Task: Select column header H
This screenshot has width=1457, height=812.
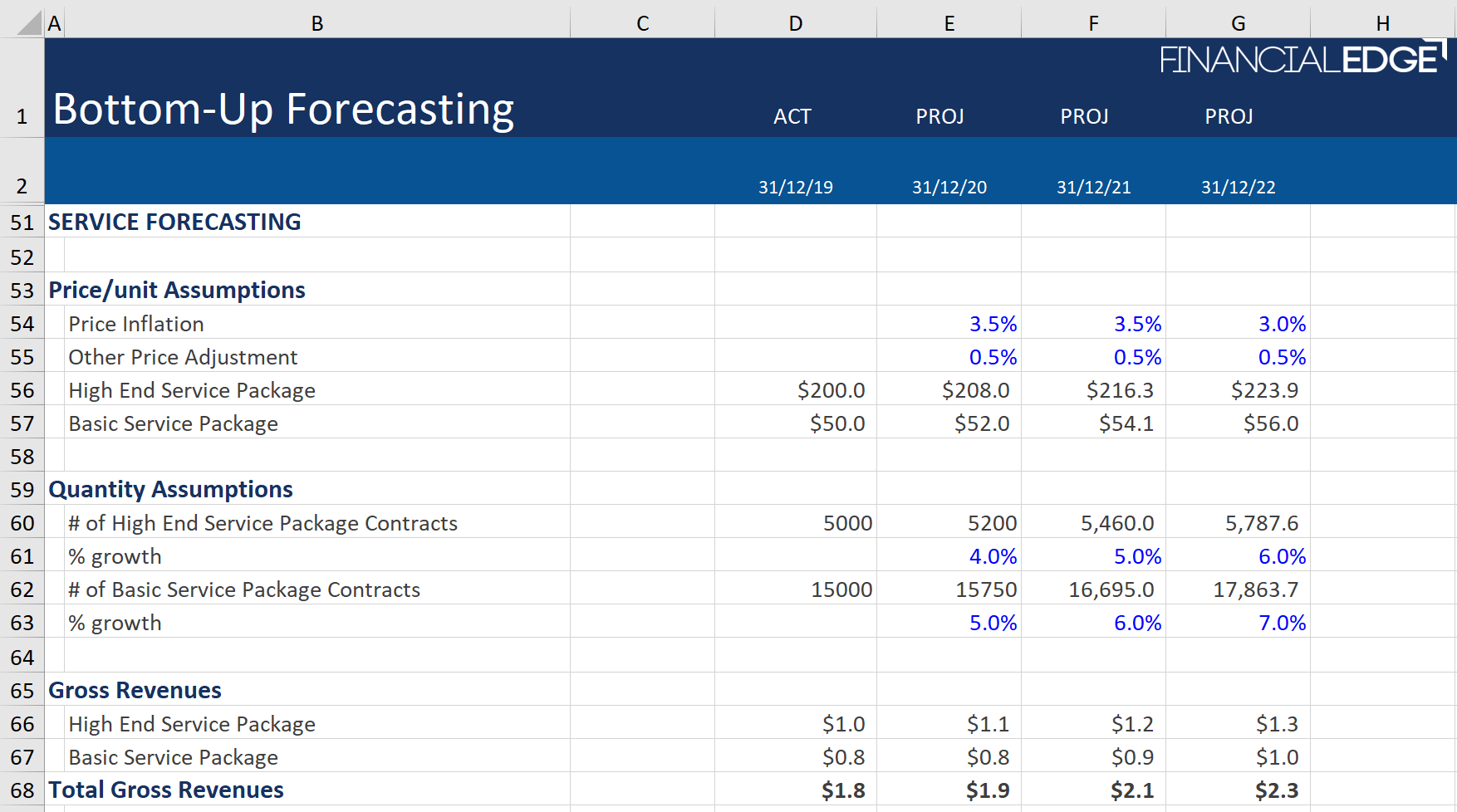Action: click(x=1382, y=22)
